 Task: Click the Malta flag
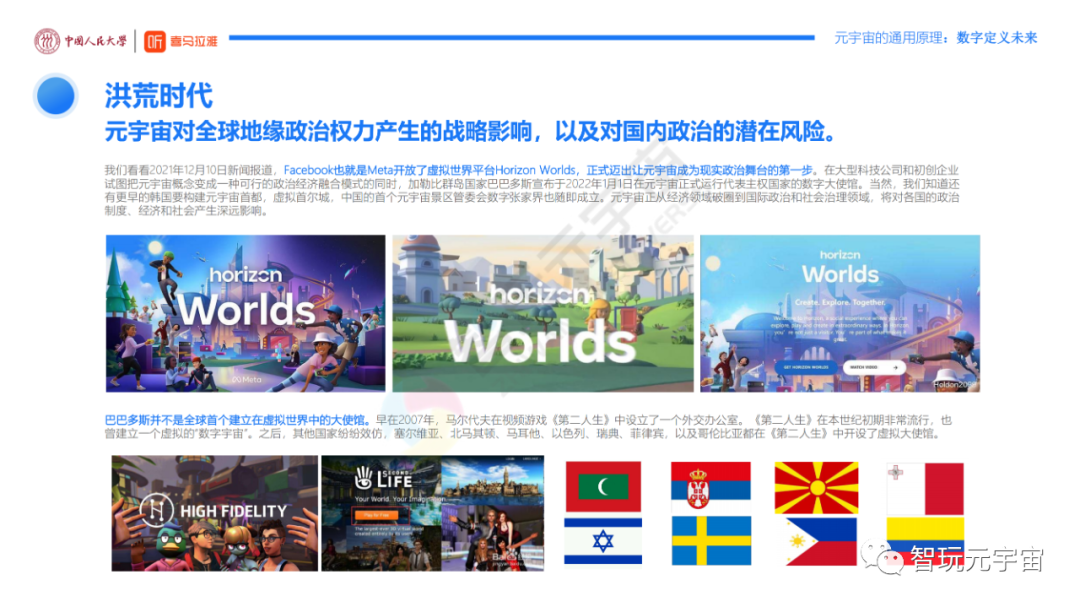(x=925, y=489)
